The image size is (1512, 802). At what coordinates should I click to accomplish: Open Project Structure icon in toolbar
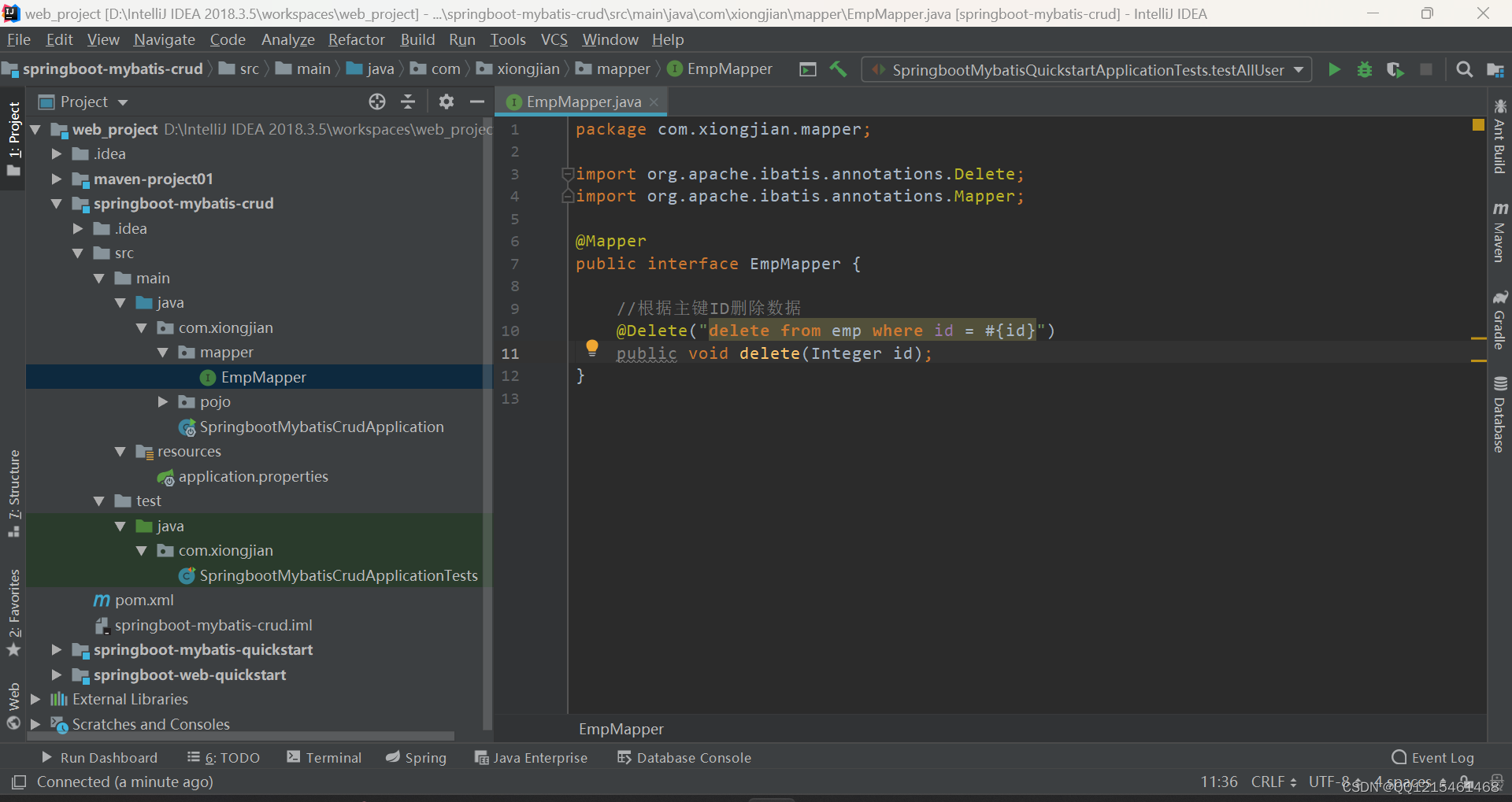point(1495,69)
